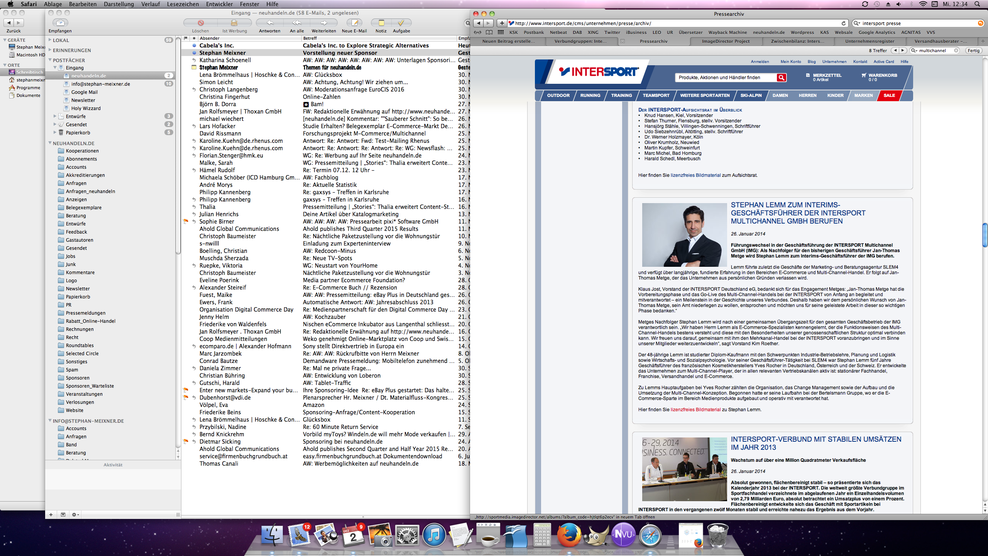The height and width of the screenshot is (556, 988).
Task: Open the Trash in the Dock
Action: (718, 535)
